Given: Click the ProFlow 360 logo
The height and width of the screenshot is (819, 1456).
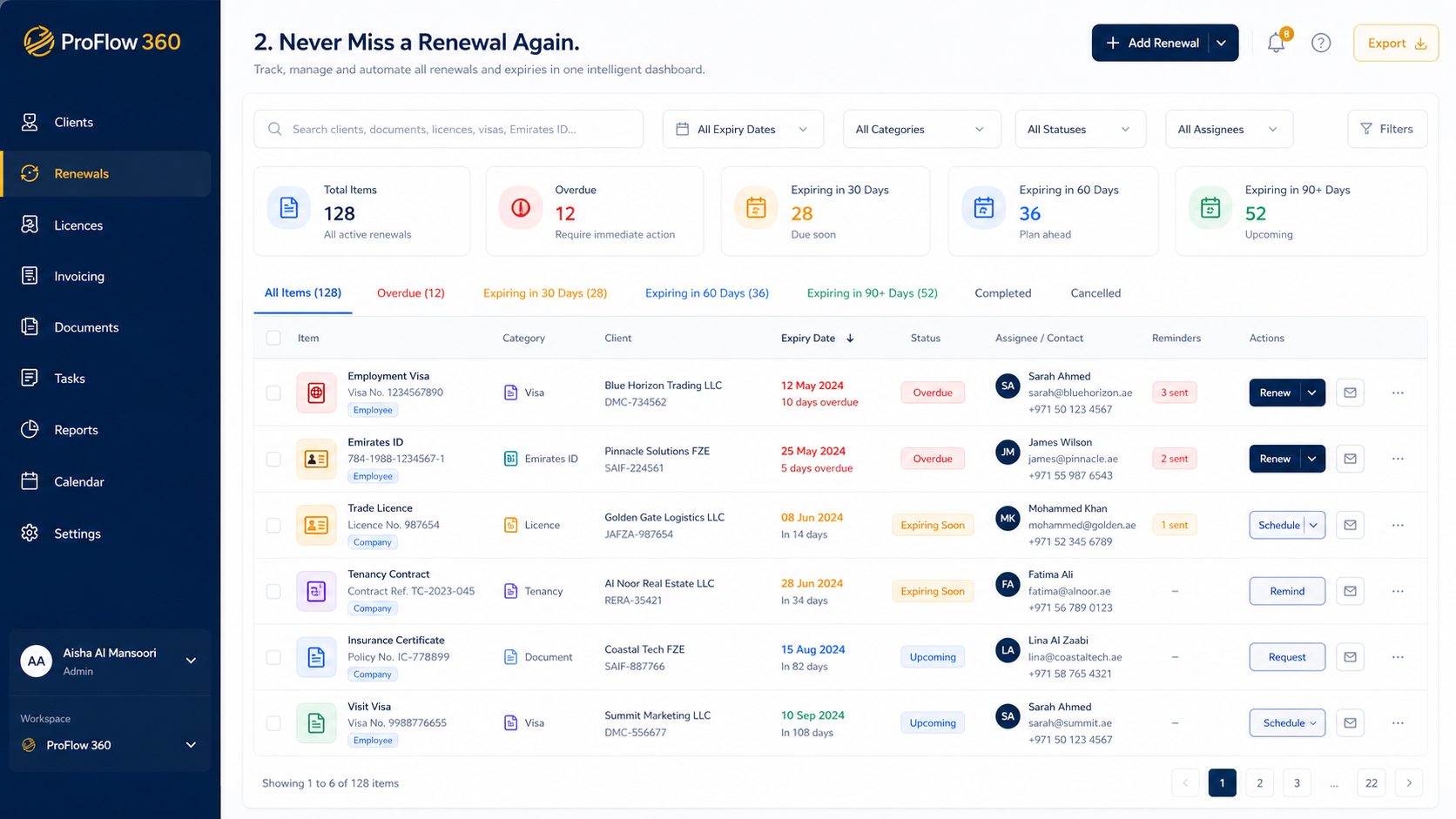Looking at the screenshot, I should tap(102, 41).
